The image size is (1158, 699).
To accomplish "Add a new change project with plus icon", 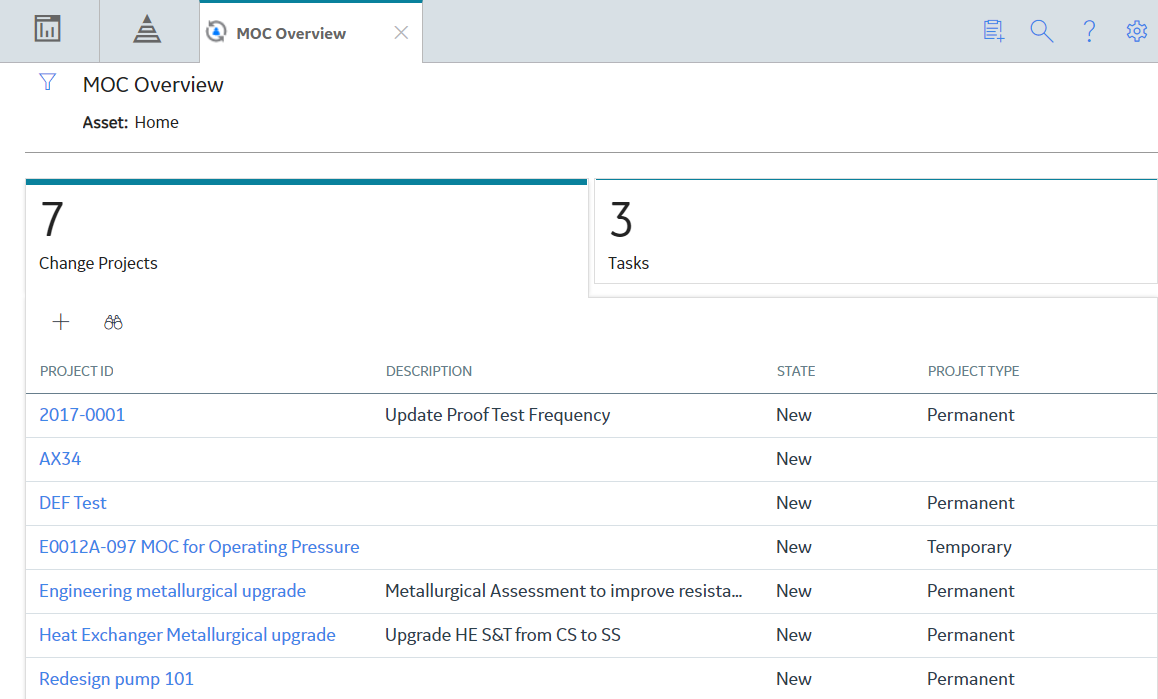I will point(61,321).
